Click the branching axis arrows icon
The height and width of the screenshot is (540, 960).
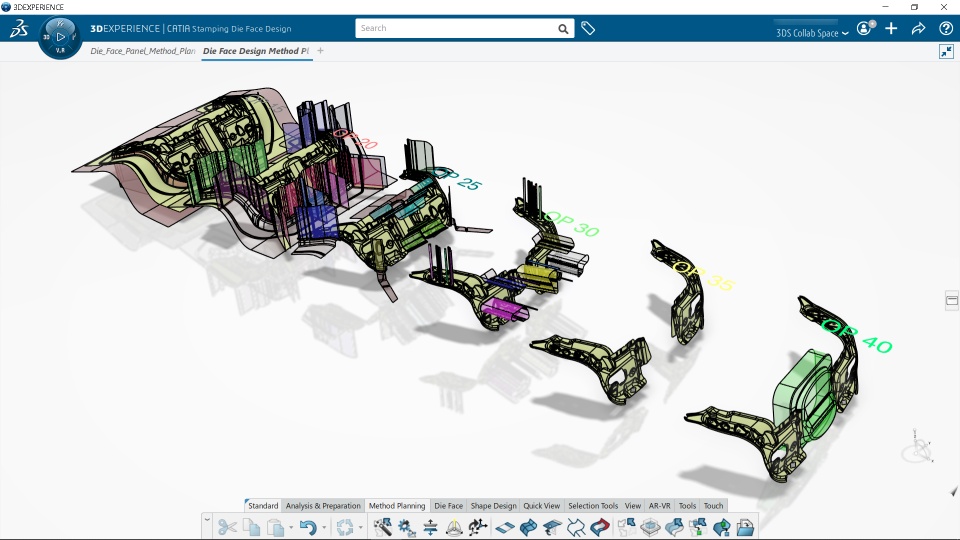coord(478,527)
